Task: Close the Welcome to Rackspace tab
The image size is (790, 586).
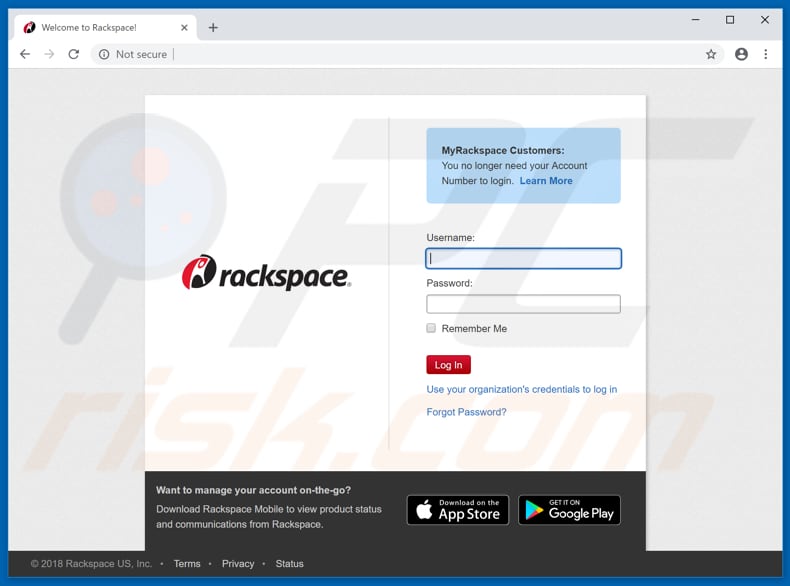Action: point(184,28)
